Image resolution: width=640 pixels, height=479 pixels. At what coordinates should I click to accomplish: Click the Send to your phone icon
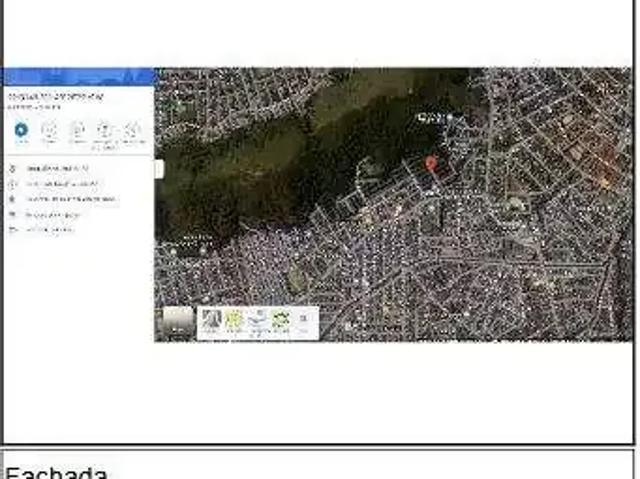105,130
